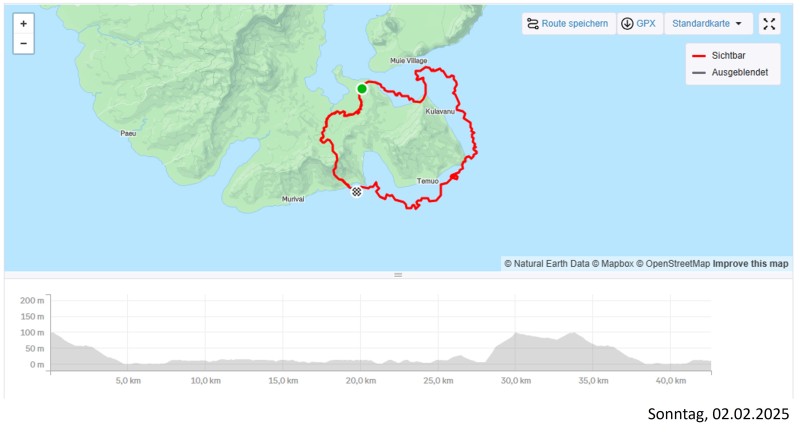Click the Temuo place label
Screen dimensions: 800x434
point(427,181)
